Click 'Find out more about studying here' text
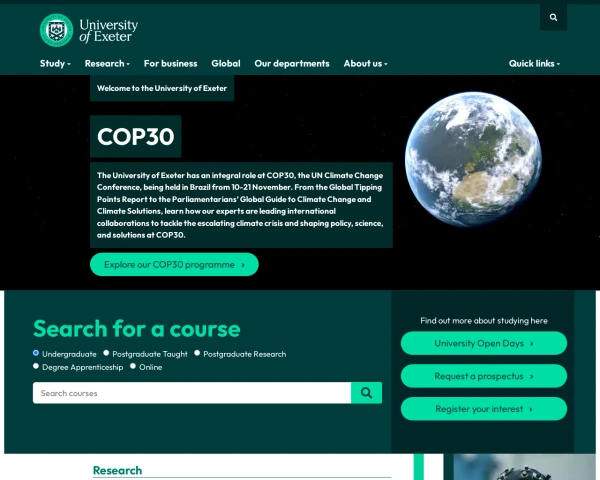This screenshot has width=600, height=480. tap(484, 321)
